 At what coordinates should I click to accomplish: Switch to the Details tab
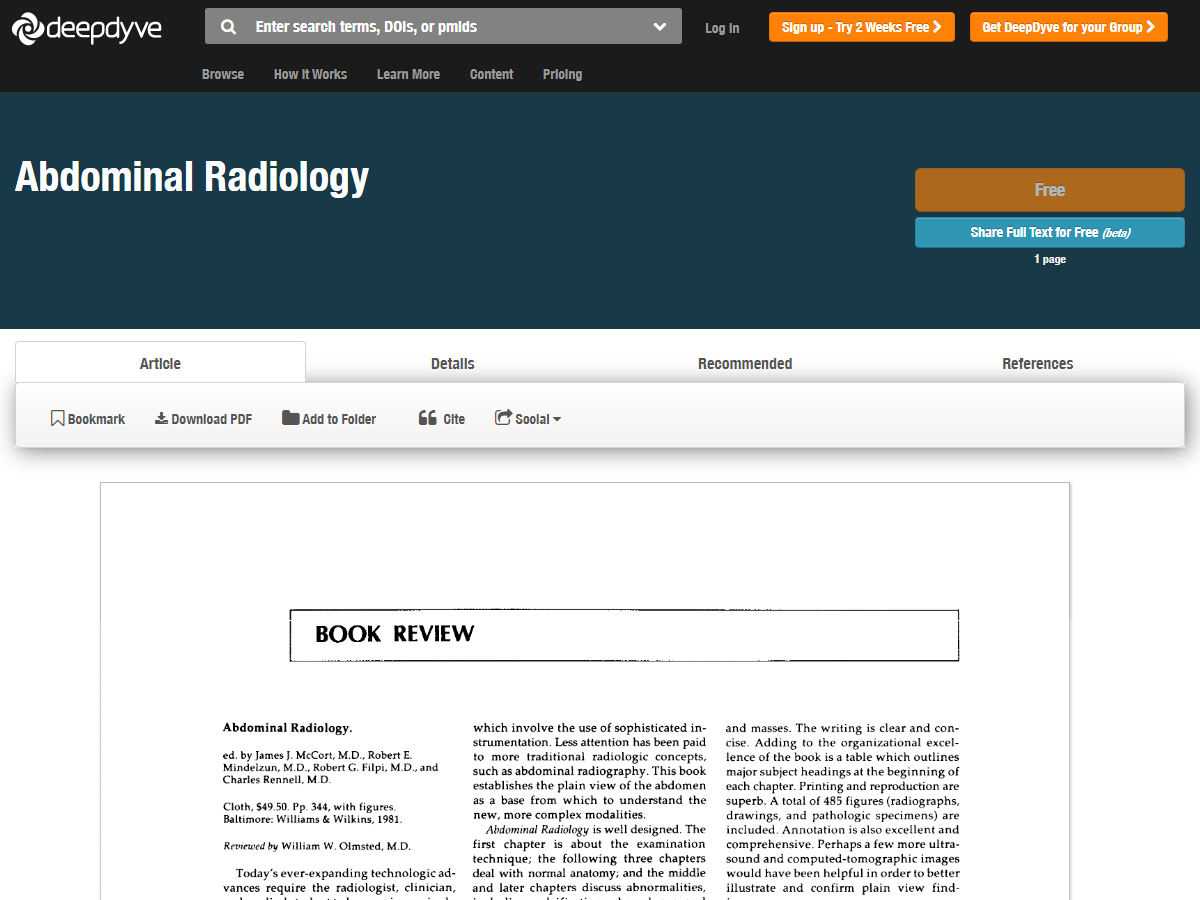point(452,364)
